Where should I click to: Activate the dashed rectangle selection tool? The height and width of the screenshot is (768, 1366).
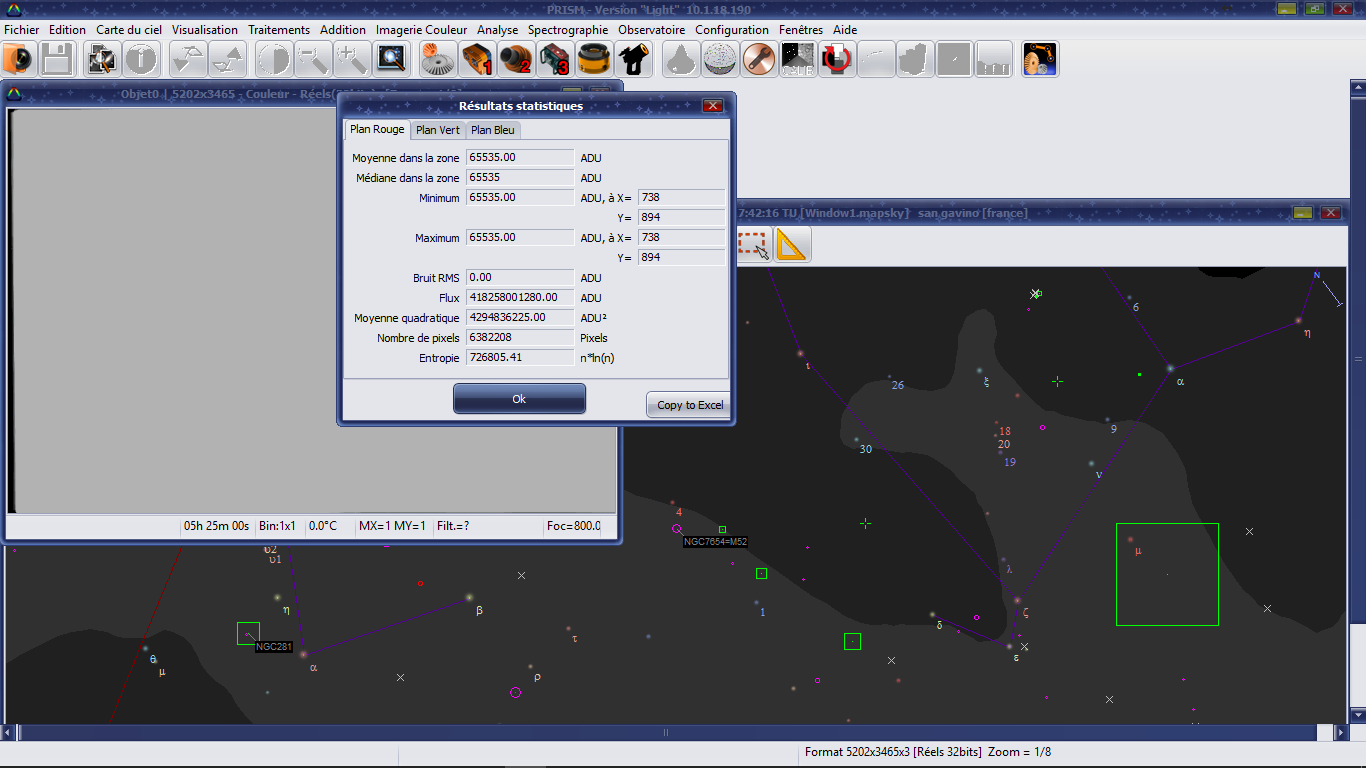coord(753,245)
